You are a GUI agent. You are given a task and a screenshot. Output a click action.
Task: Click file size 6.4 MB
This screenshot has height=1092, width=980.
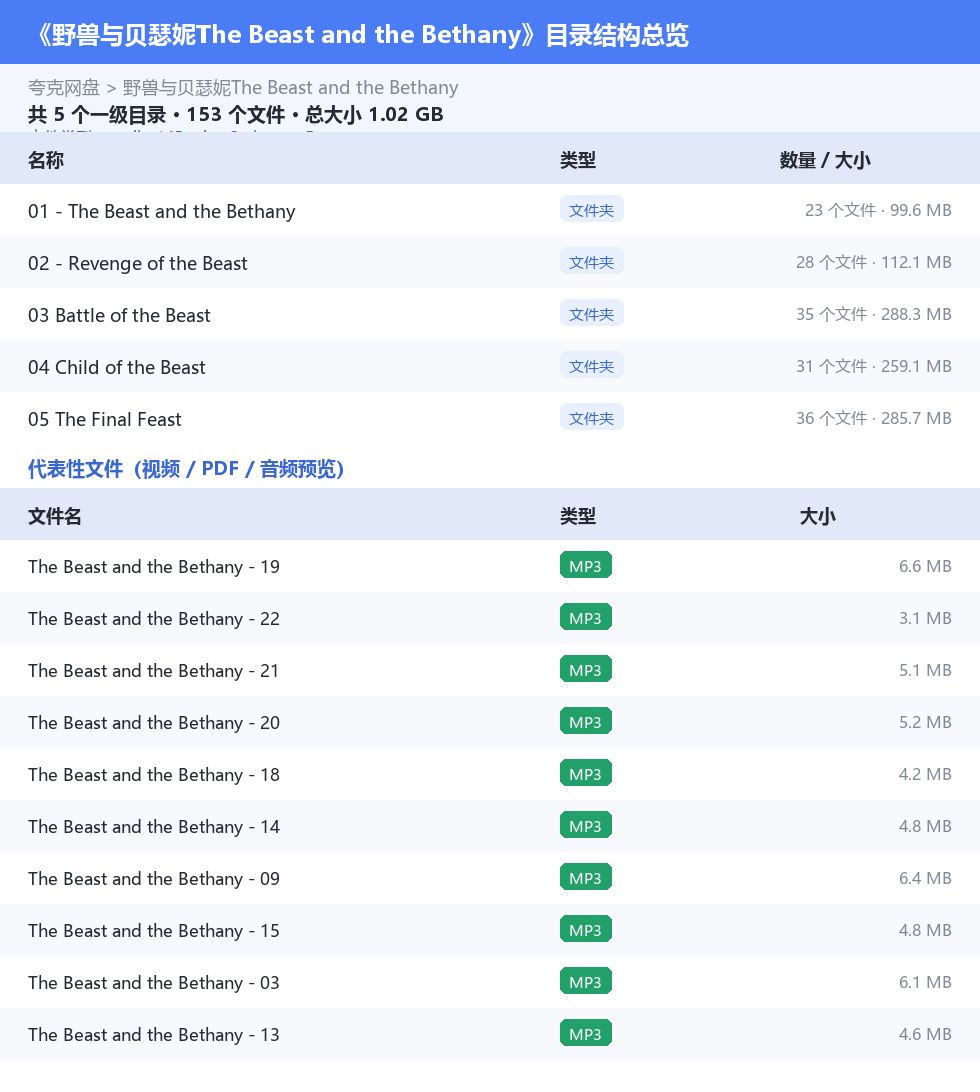[x=925, y=878]
